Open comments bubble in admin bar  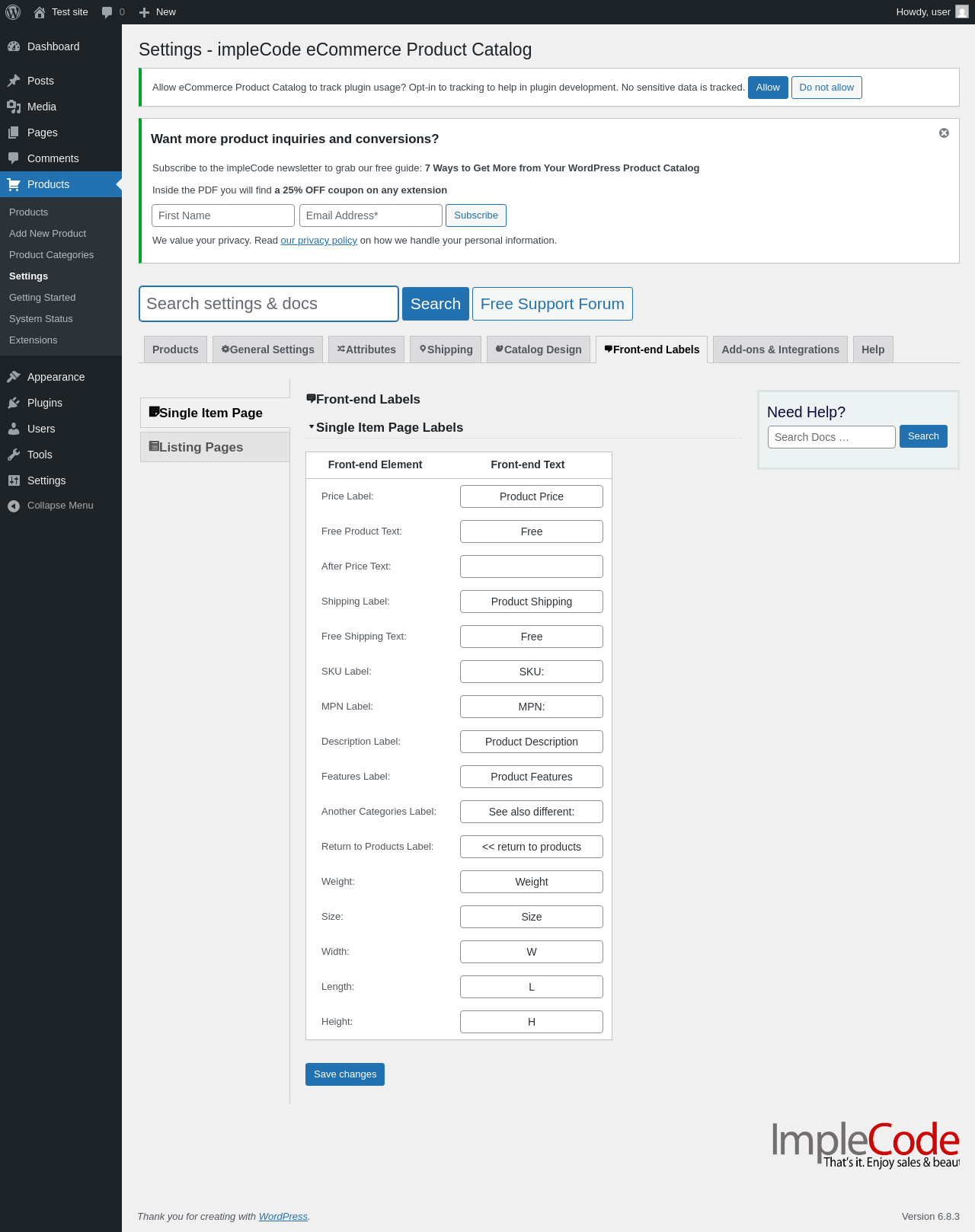107,12
